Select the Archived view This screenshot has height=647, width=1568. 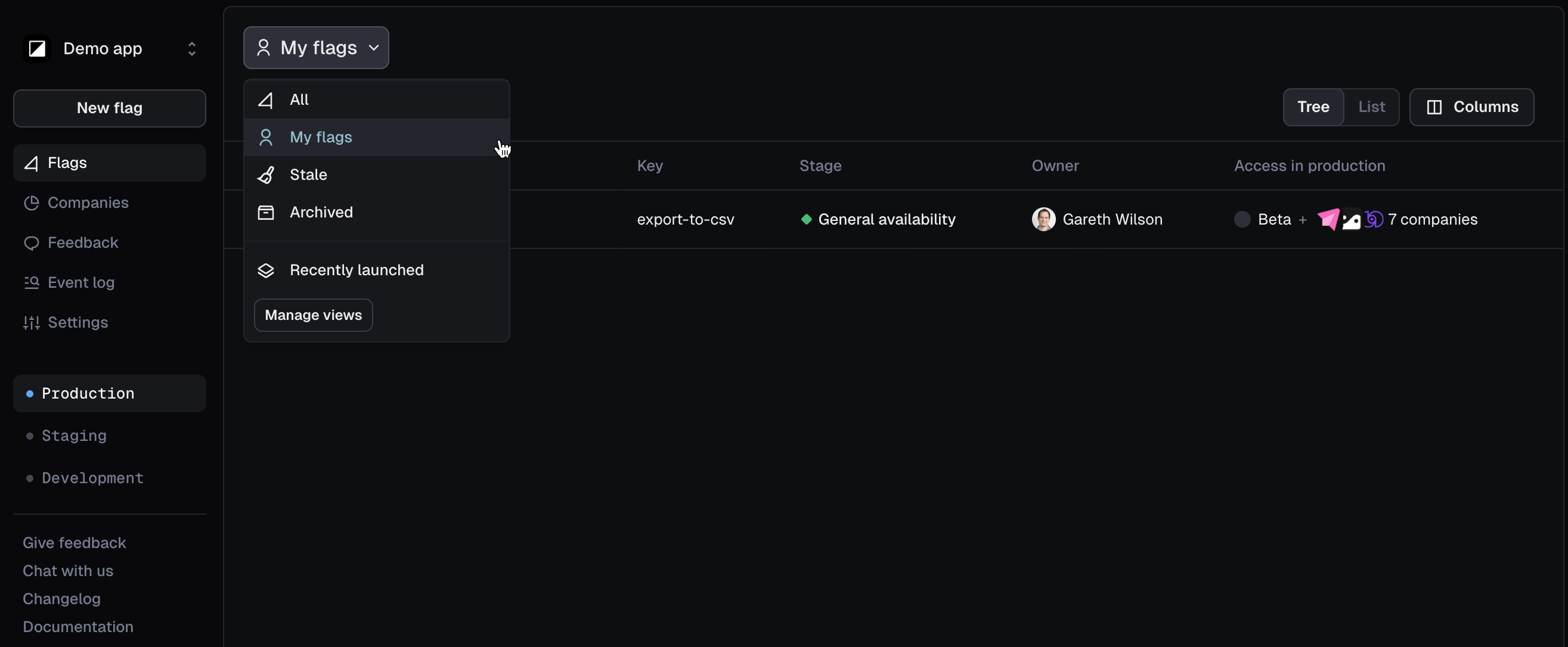pyautogui.click(x=377, y=212)
